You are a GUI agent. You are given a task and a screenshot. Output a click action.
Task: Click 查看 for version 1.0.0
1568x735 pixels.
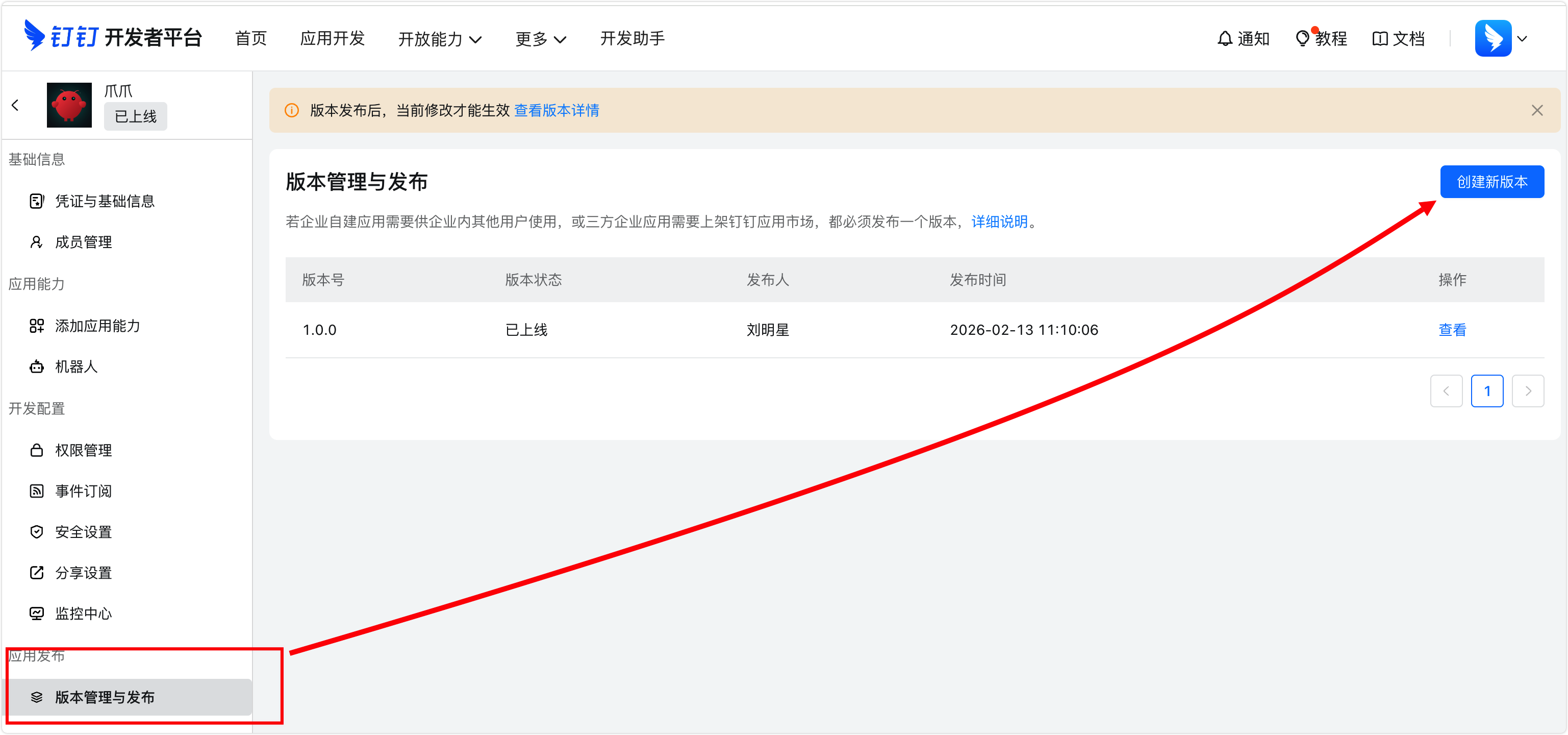coord(1452,329)
